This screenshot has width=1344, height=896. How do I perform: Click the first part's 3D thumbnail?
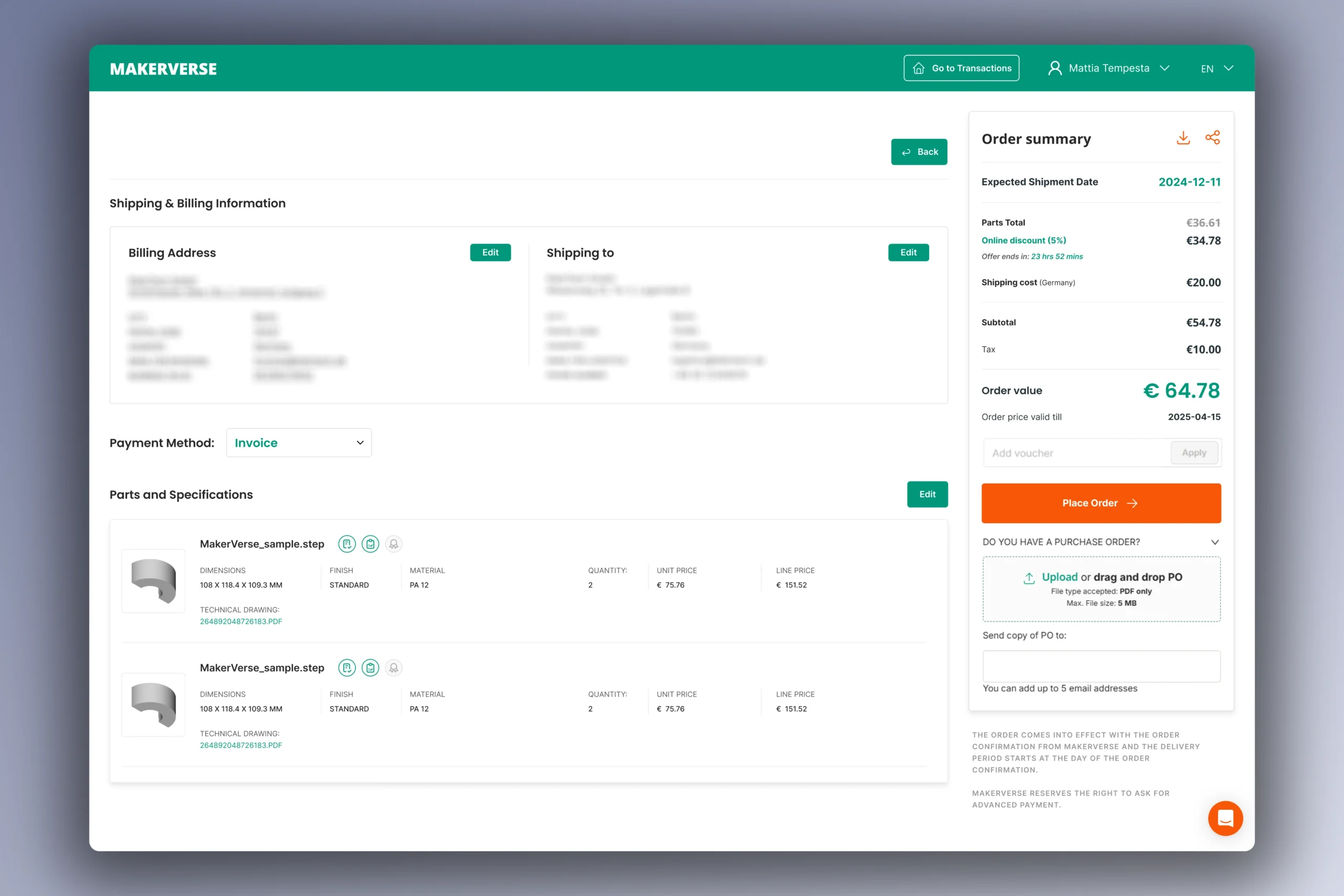[153, 581]
